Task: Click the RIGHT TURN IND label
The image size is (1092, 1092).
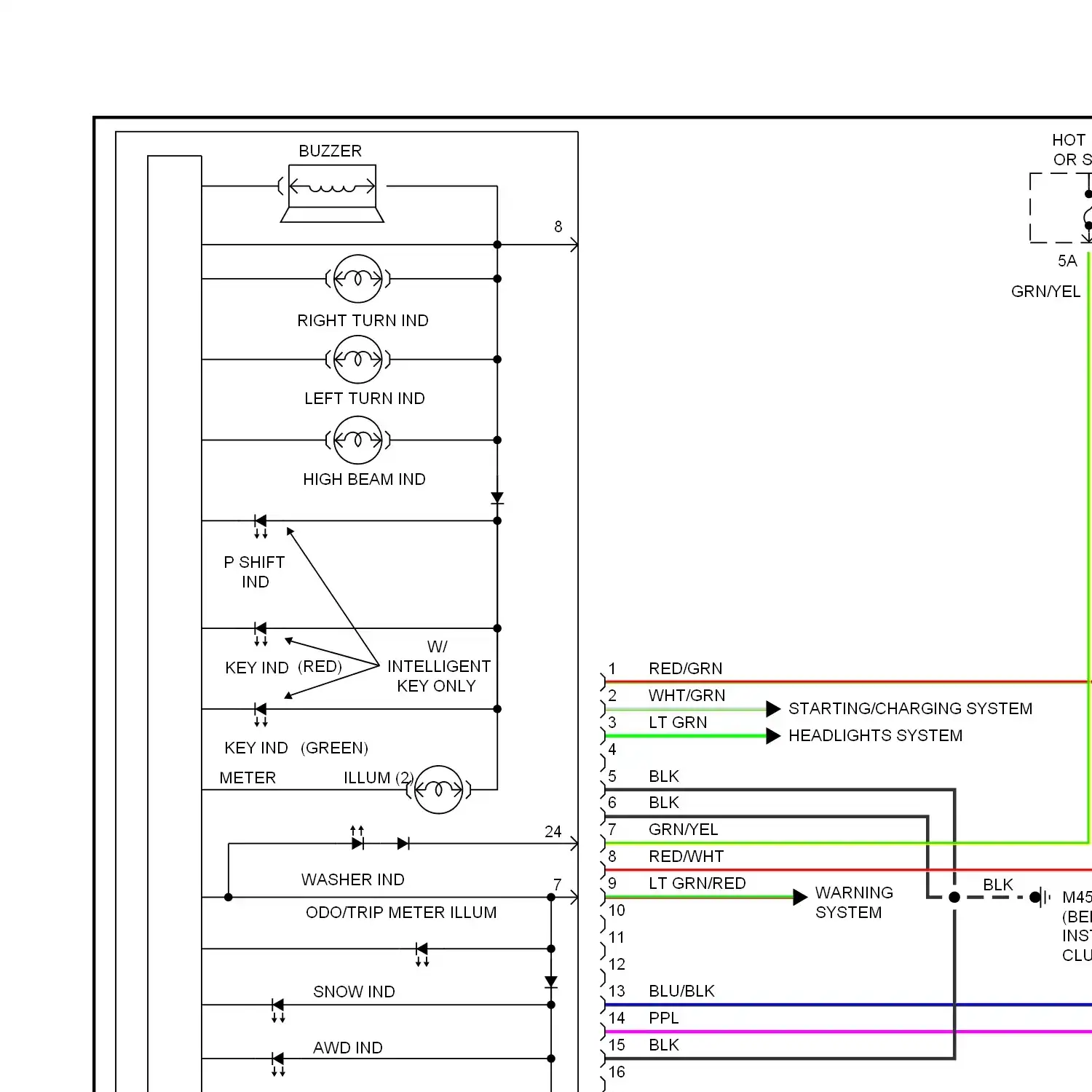Action: [363, 320]
